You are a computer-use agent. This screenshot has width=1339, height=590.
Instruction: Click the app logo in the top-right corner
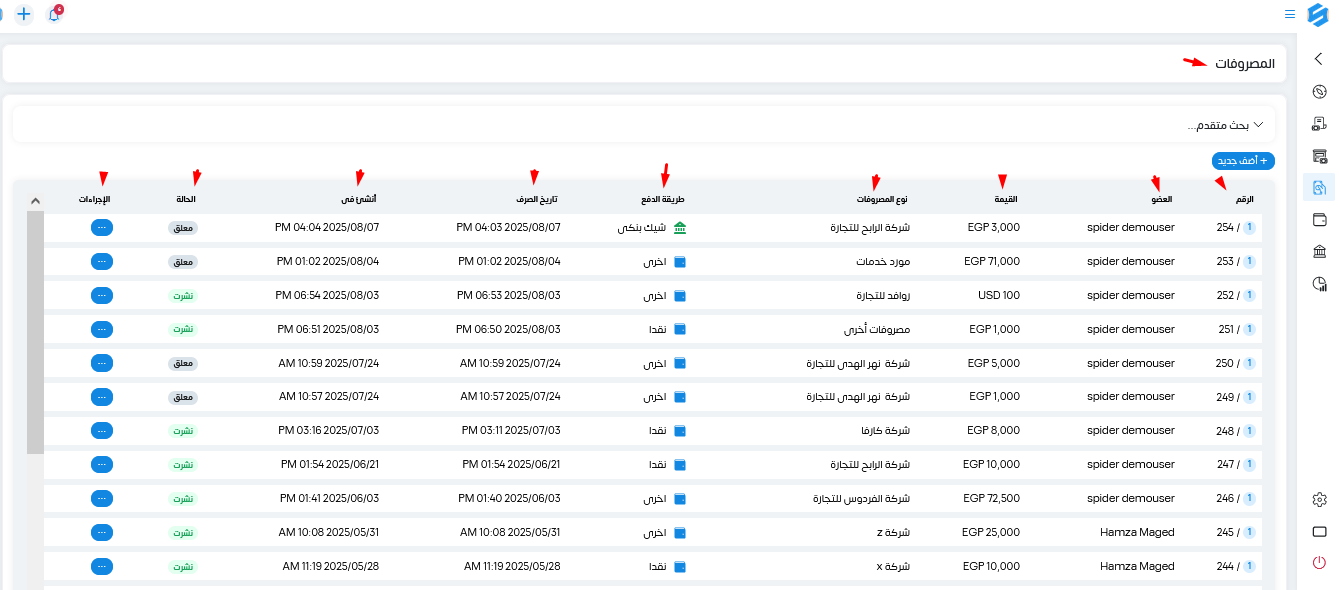click(1317, 15)
